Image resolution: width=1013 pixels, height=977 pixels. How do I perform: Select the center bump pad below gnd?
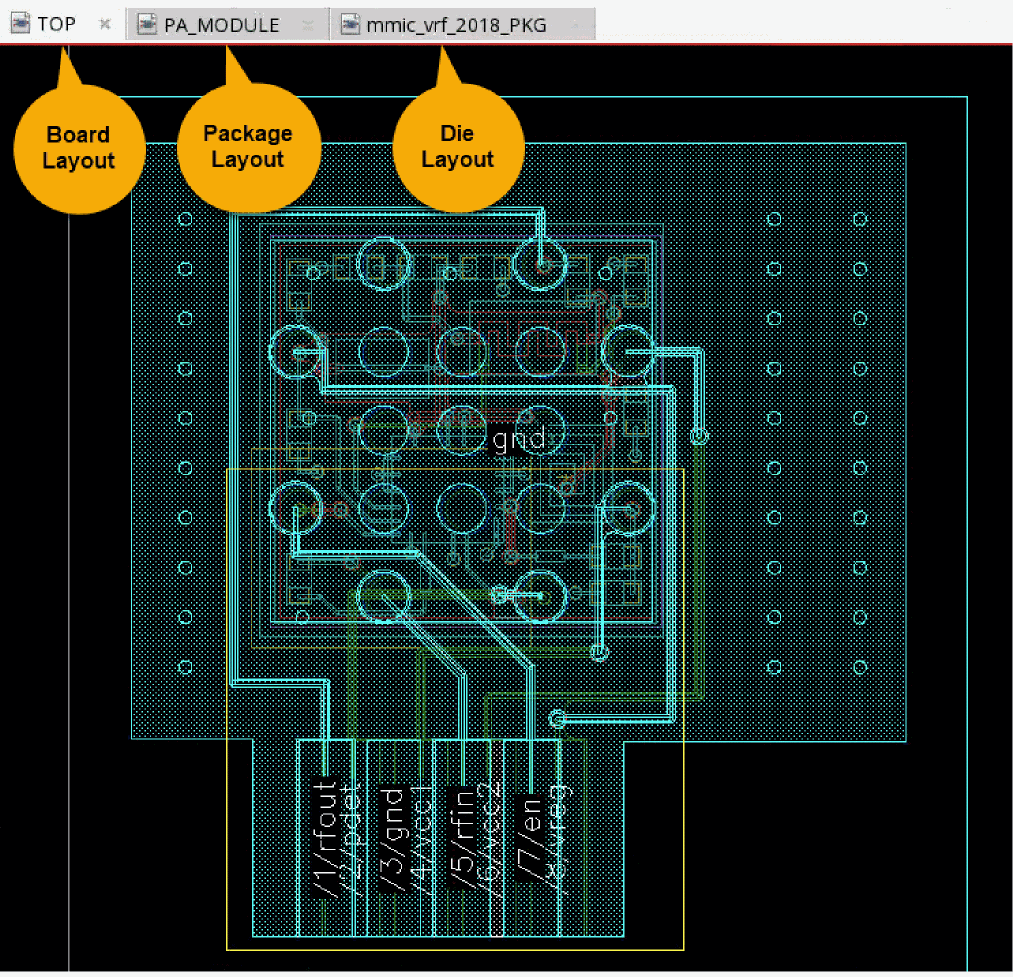[x=461, y=507]
